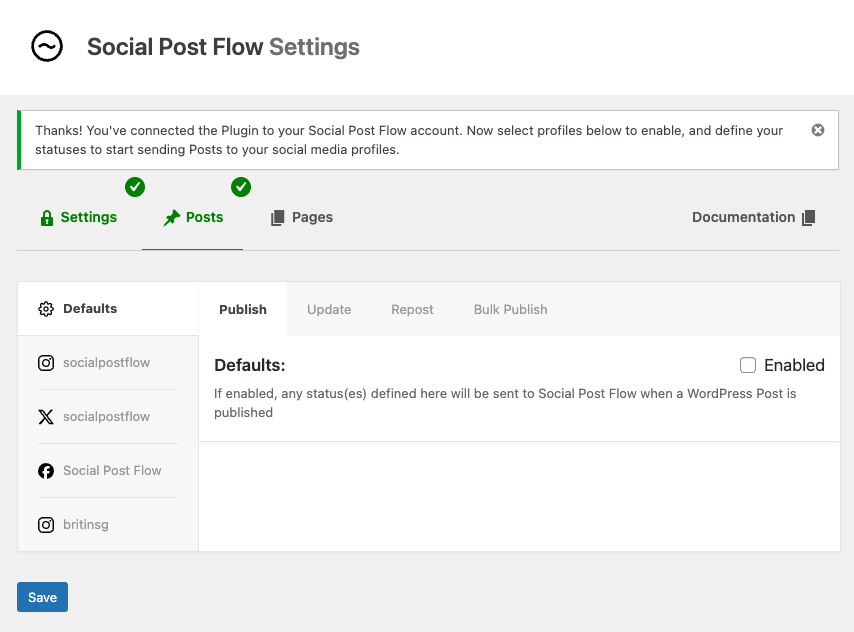The width and height of the screenshot is (854, 632).
Task: Open the Documentation link
Action: point(753,217)
